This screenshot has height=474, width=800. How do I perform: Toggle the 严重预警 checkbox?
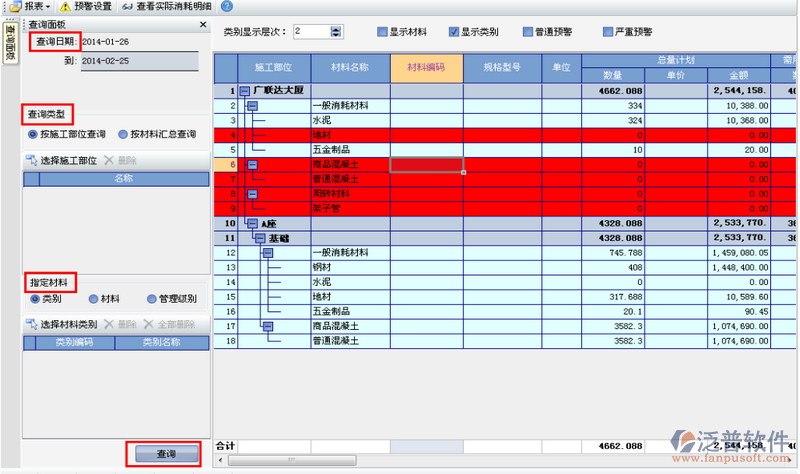tap(608, 32)
